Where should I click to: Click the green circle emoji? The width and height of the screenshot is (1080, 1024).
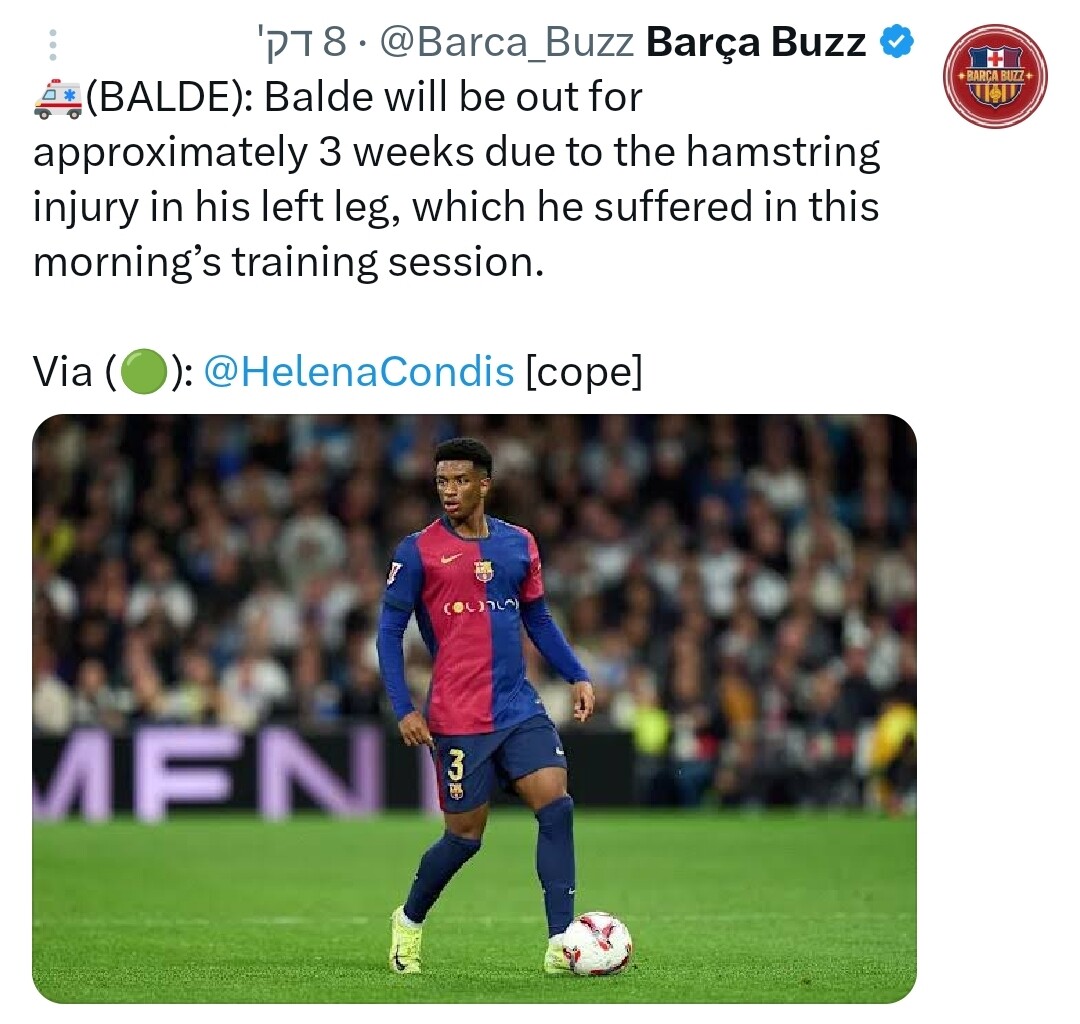point(144,372)
